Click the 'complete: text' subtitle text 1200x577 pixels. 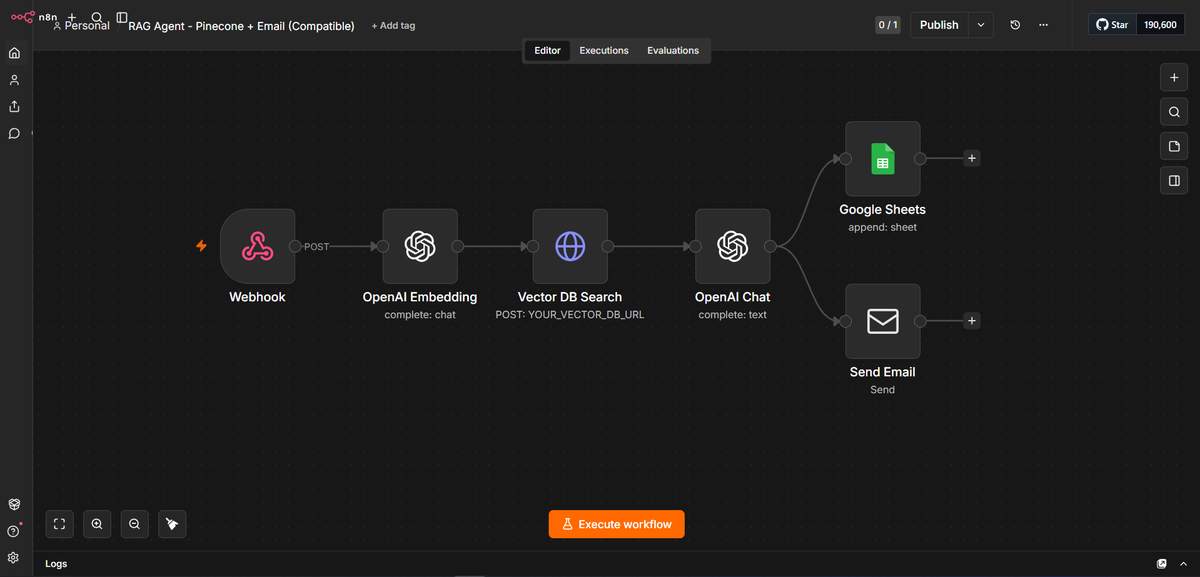tap(733, 315)
